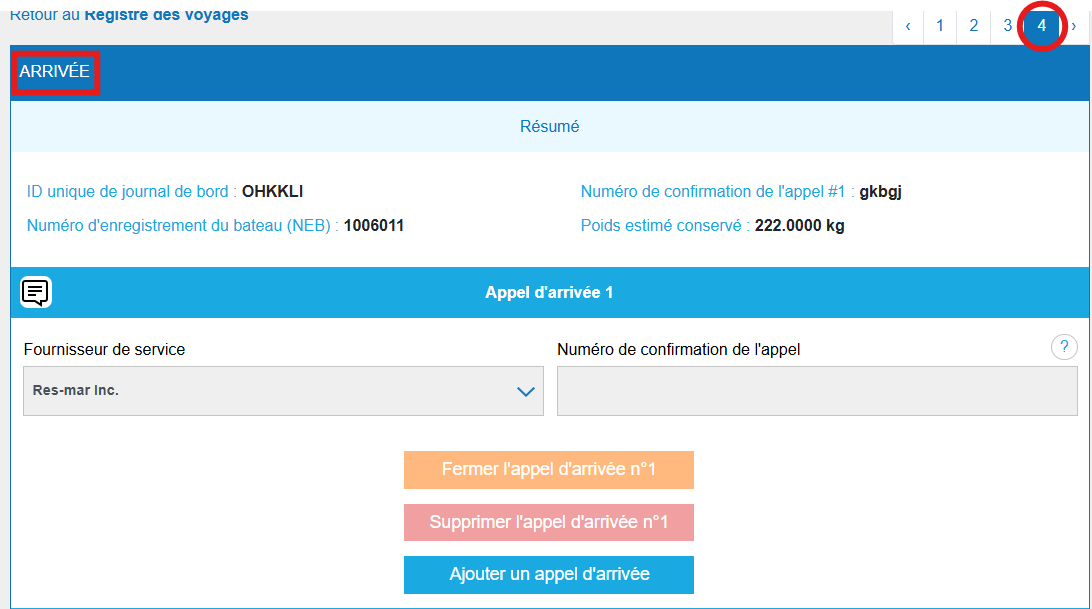Viewport: 1092px width, 609px height.
Task: Follow Retour au Registre des voyages link
Action: point(129,15)
